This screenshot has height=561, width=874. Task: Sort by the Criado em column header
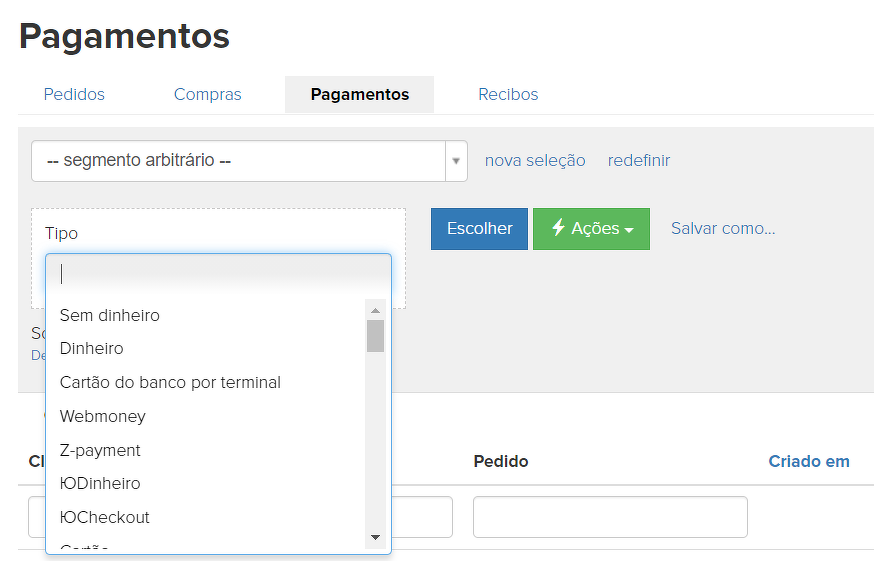808,461
